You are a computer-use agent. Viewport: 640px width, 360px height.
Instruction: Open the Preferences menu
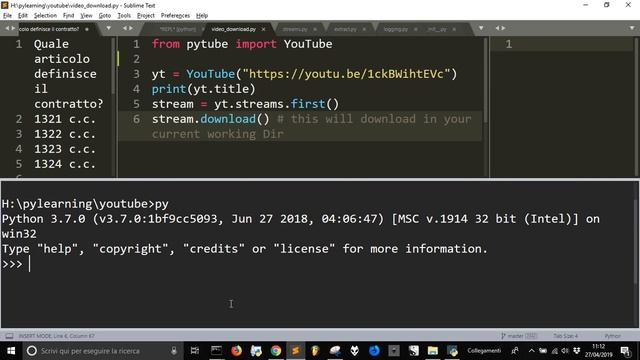176,16
